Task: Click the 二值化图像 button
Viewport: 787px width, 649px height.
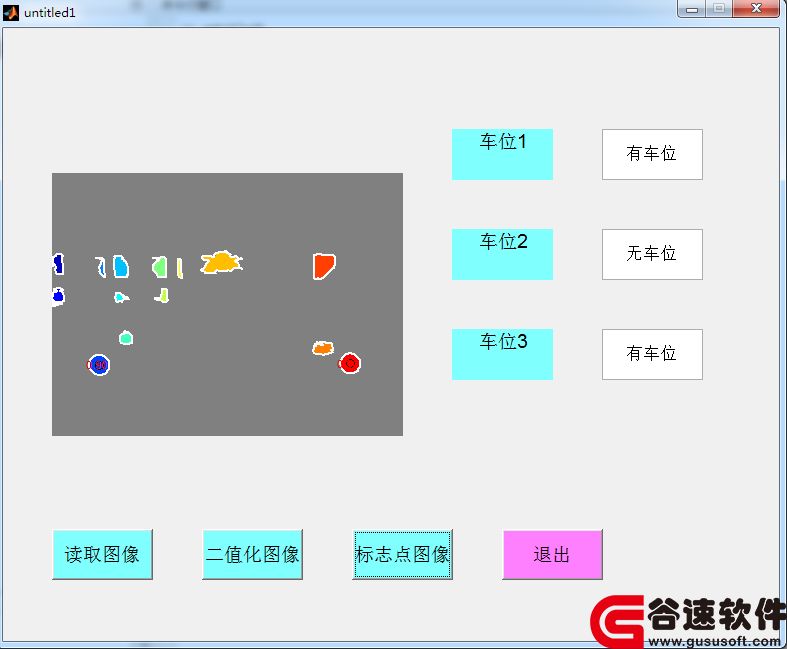Action: (252, 555)
